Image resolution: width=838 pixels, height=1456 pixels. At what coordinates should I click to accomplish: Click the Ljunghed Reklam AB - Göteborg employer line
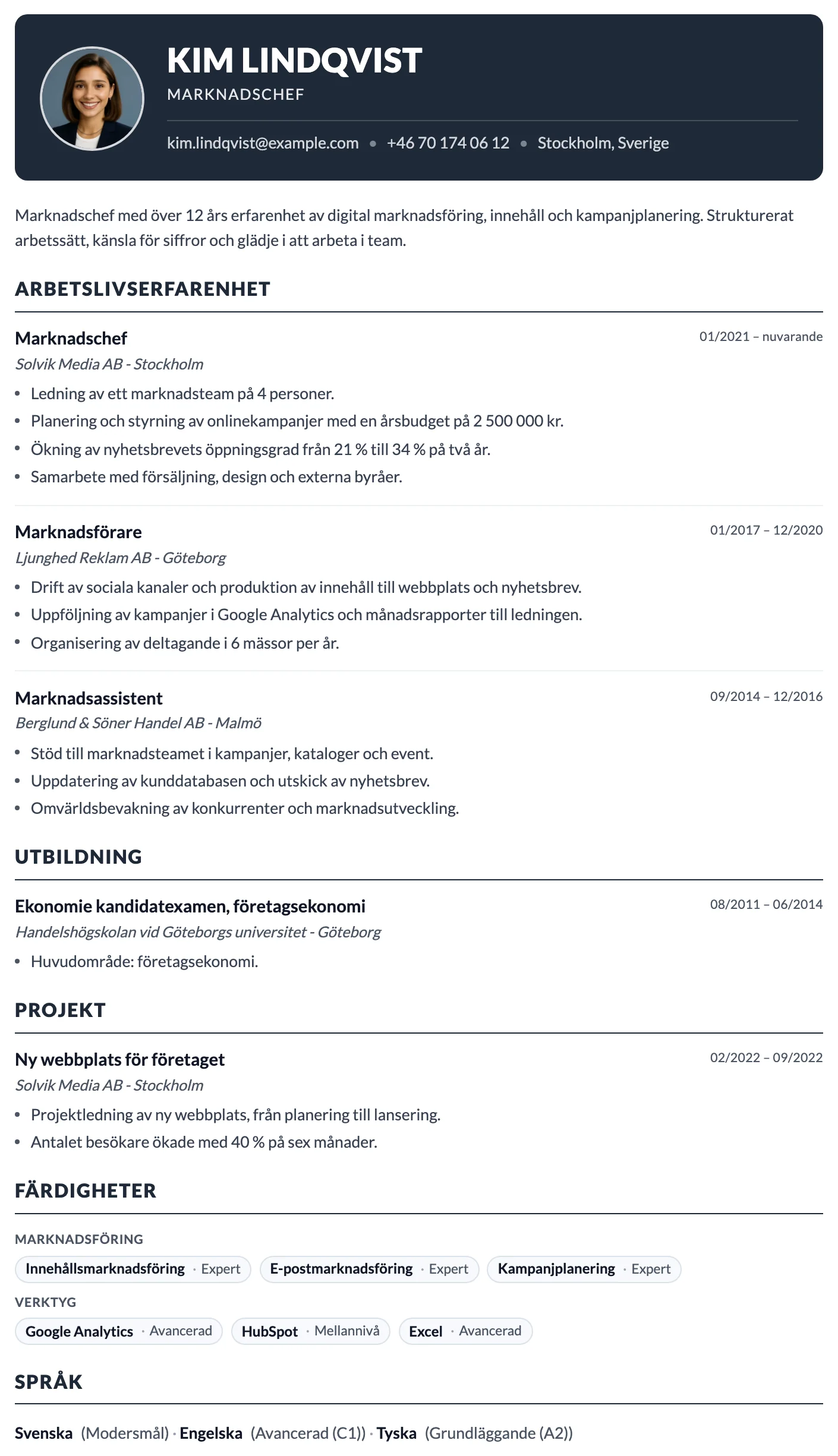tap(121, 558)
